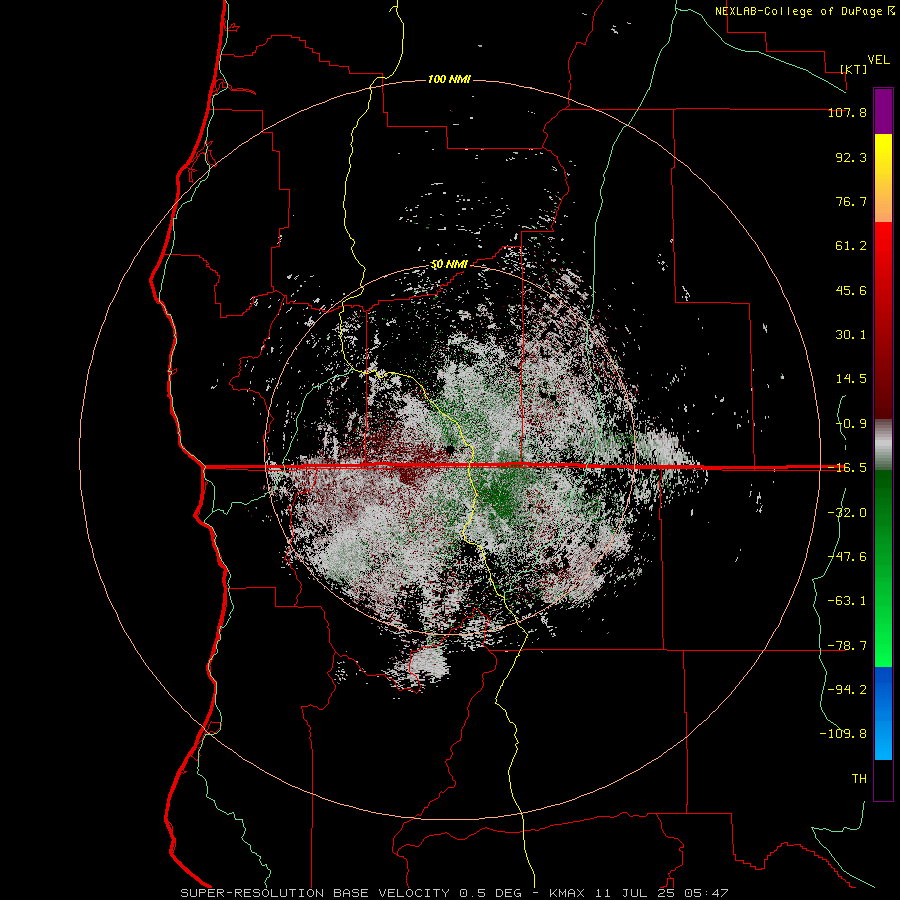Image resolution: width=900 pixels, height=900 pixels.
Task: Select the -63.1 velocity scale value
Action: [x=847, y=601]
